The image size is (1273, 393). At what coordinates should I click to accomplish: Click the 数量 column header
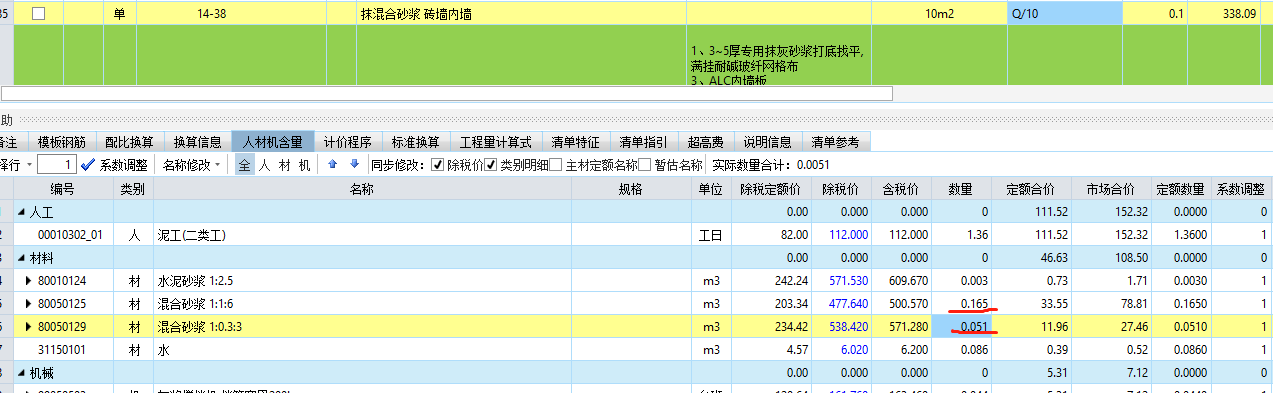[961, 189]
